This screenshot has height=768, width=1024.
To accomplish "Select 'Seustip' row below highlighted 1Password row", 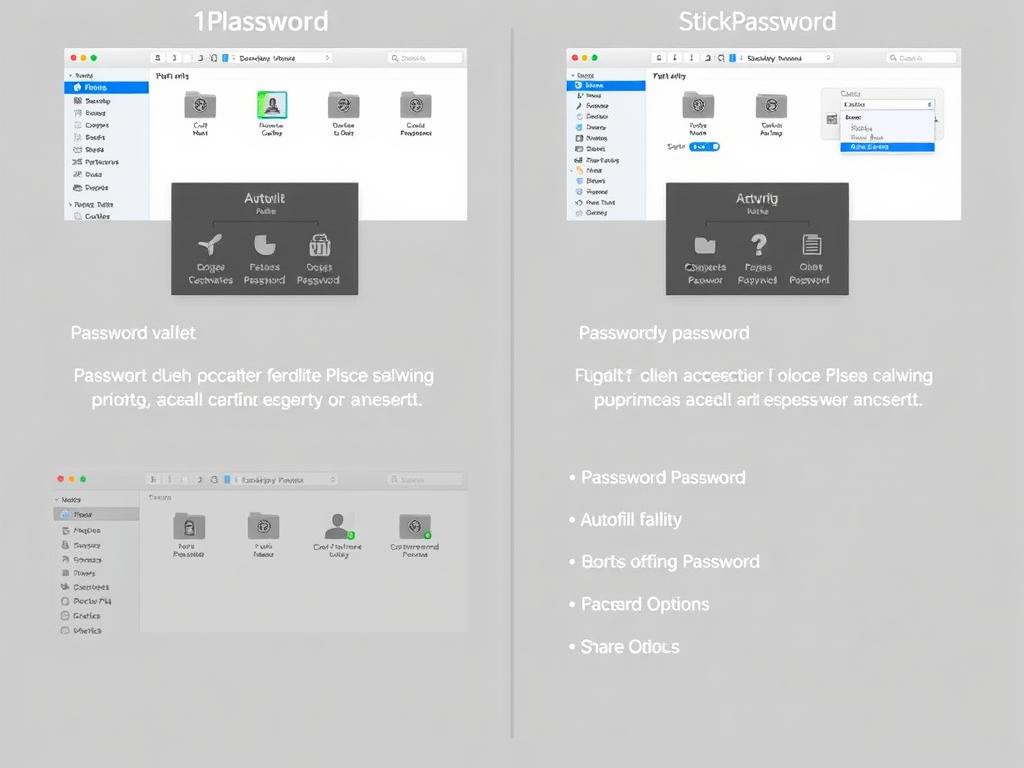I will pos(106,101).
